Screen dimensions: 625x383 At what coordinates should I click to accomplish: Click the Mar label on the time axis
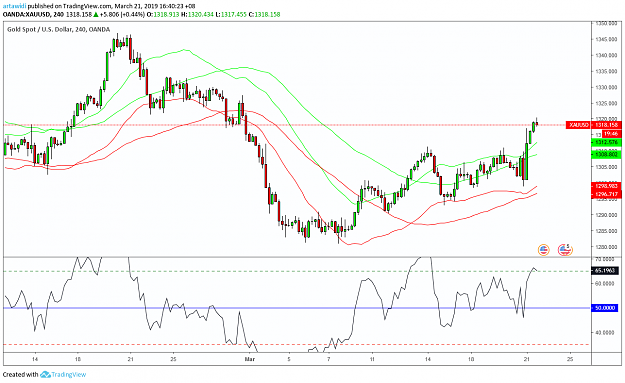tap(250, 359)
